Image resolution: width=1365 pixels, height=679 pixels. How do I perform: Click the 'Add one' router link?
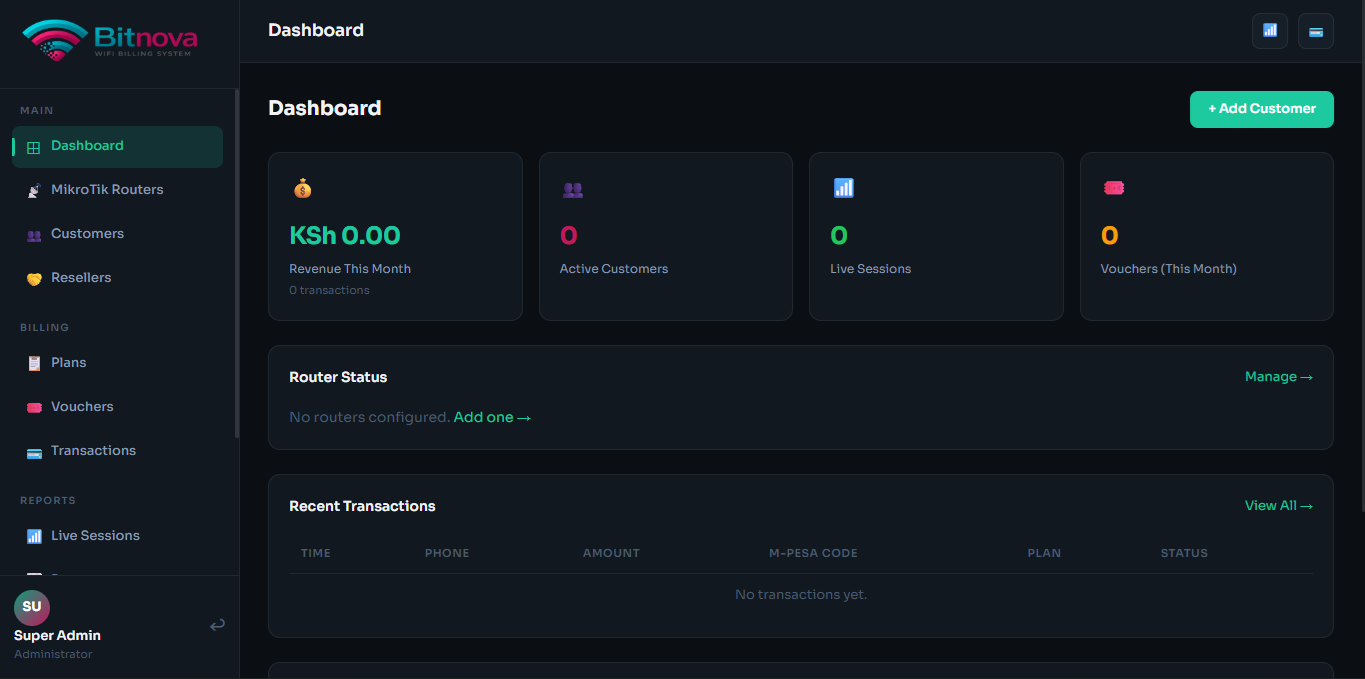(x=492, y=417)
